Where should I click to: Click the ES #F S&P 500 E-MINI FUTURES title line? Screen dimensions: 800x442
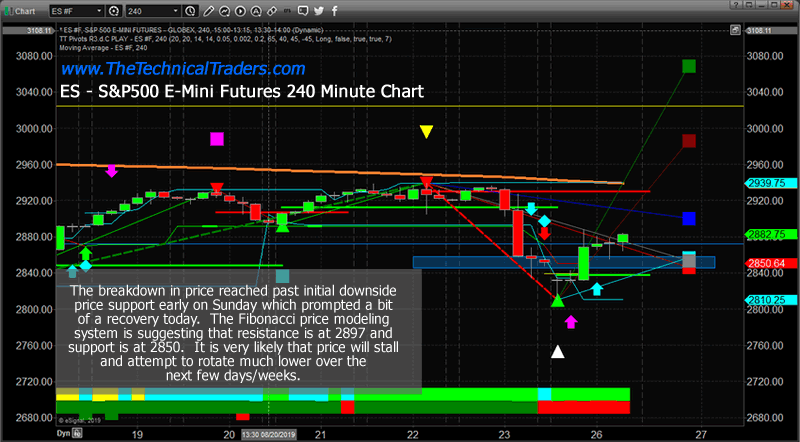click(191, 30)
